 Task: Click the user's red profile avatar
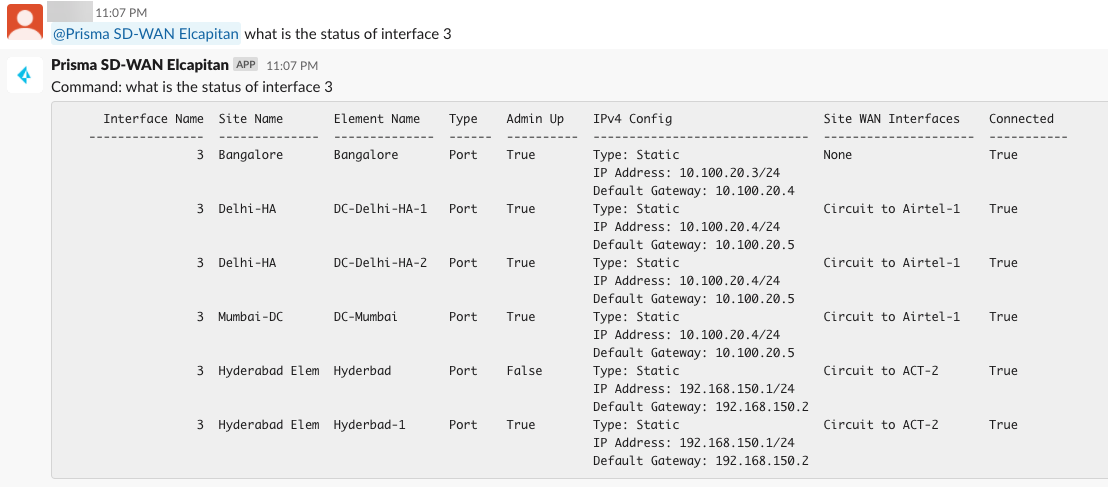pos(24,23)
